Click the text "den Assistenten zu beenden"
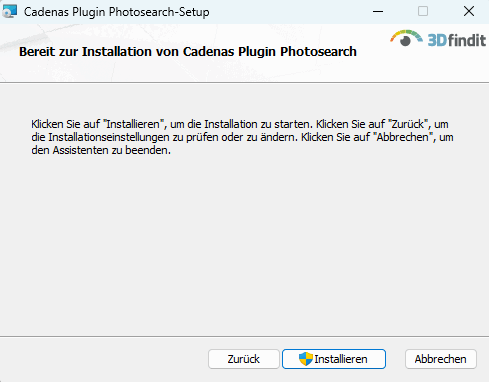489x382 pixels. pyautogui.click(x=101, y=150)
